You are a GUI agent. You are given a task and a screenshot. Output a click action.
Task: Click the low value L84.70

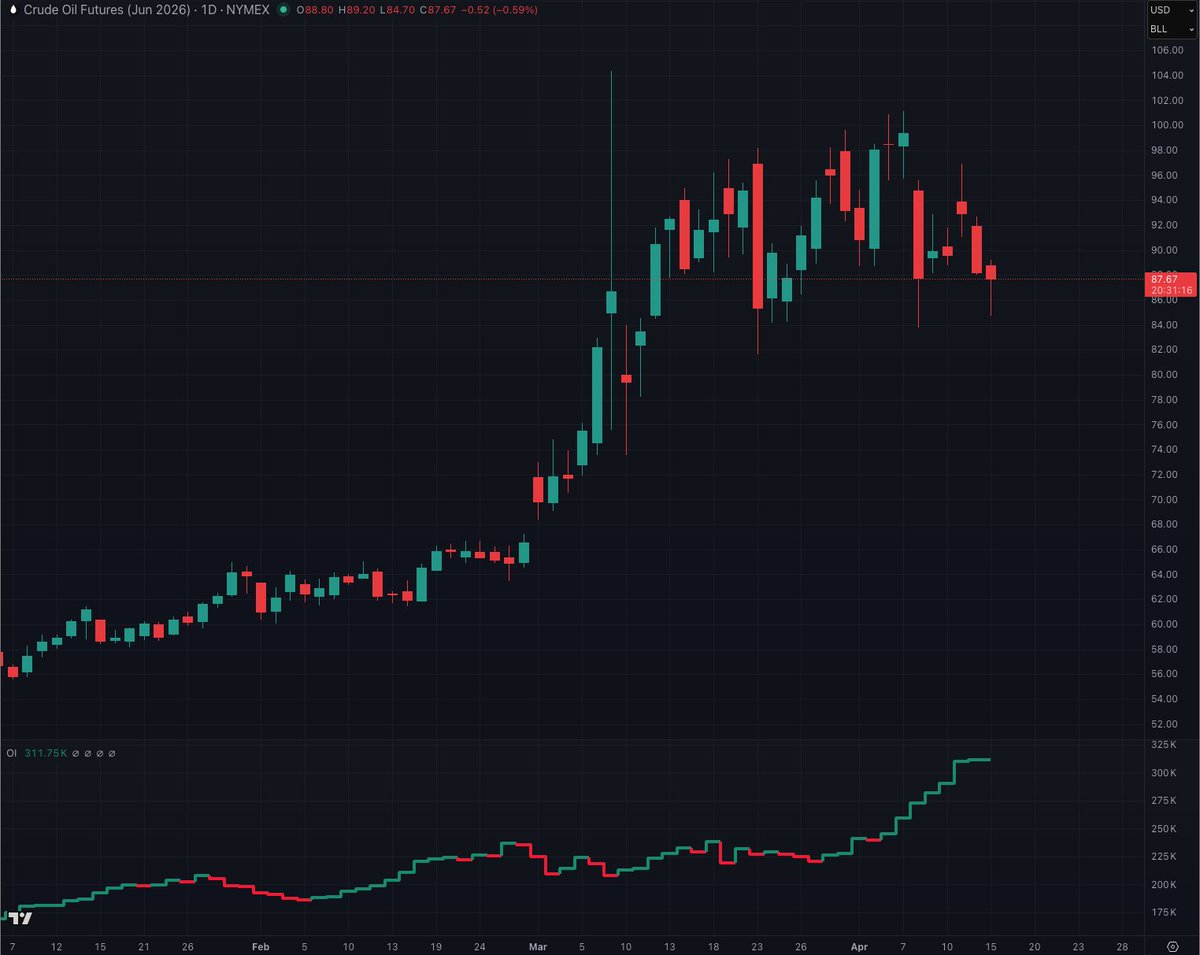pyautogui.click(x=396, y=10)
